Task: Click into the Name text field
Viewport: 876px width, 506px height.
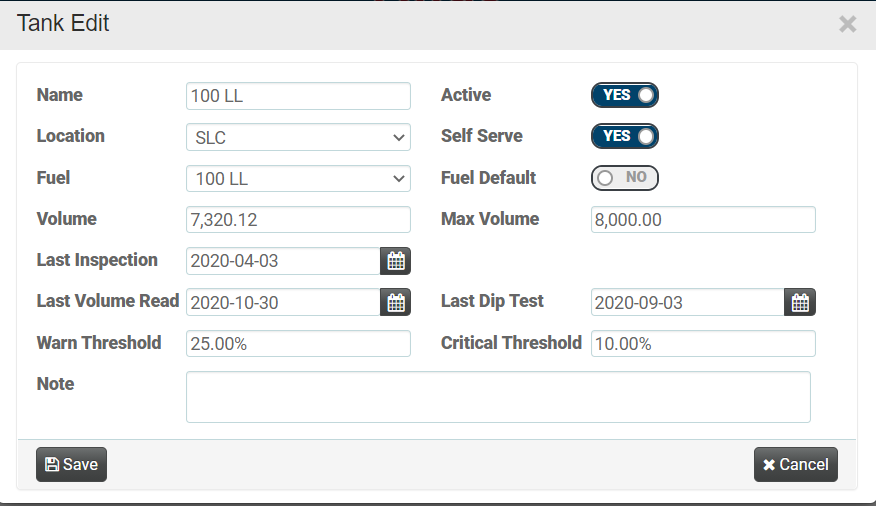Action: 298,96
